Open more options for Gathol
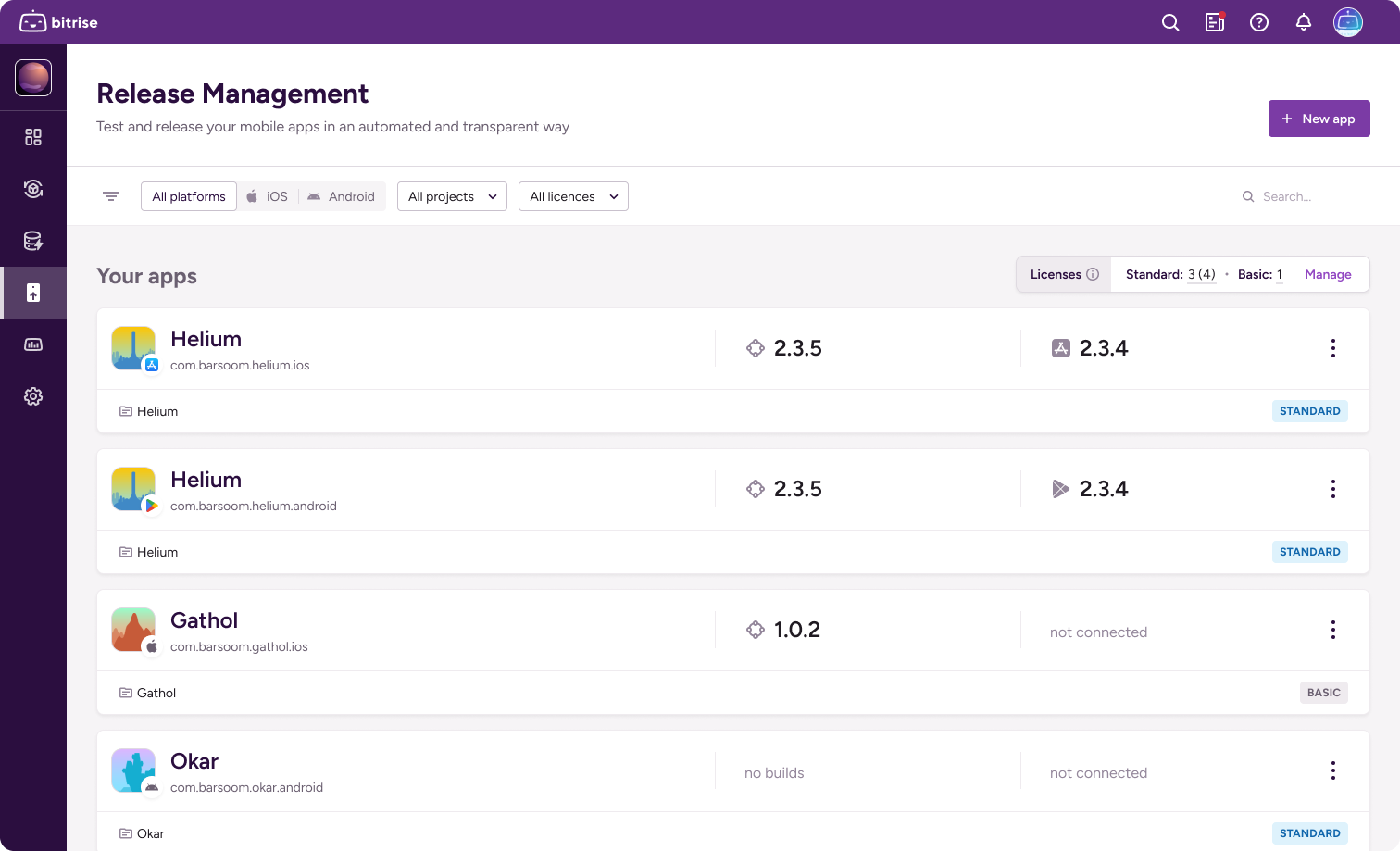Viewport: 1400px width, 851px height. point(1333,630)
